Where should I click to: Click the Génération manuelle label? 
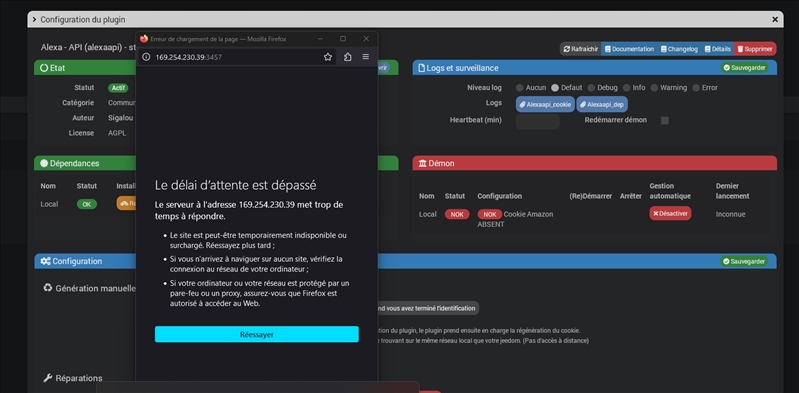(95, 289)
